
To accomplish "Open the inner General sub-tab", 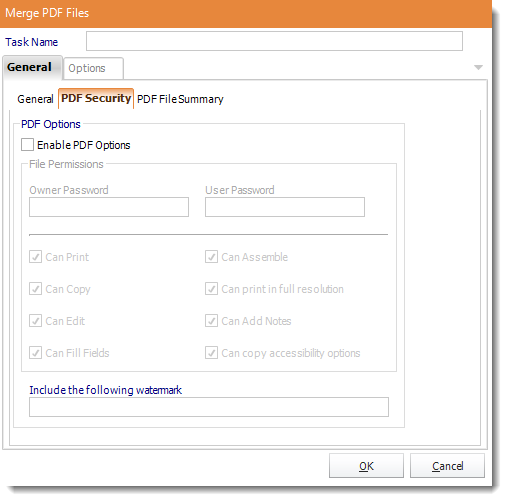I will coord(35,99).
